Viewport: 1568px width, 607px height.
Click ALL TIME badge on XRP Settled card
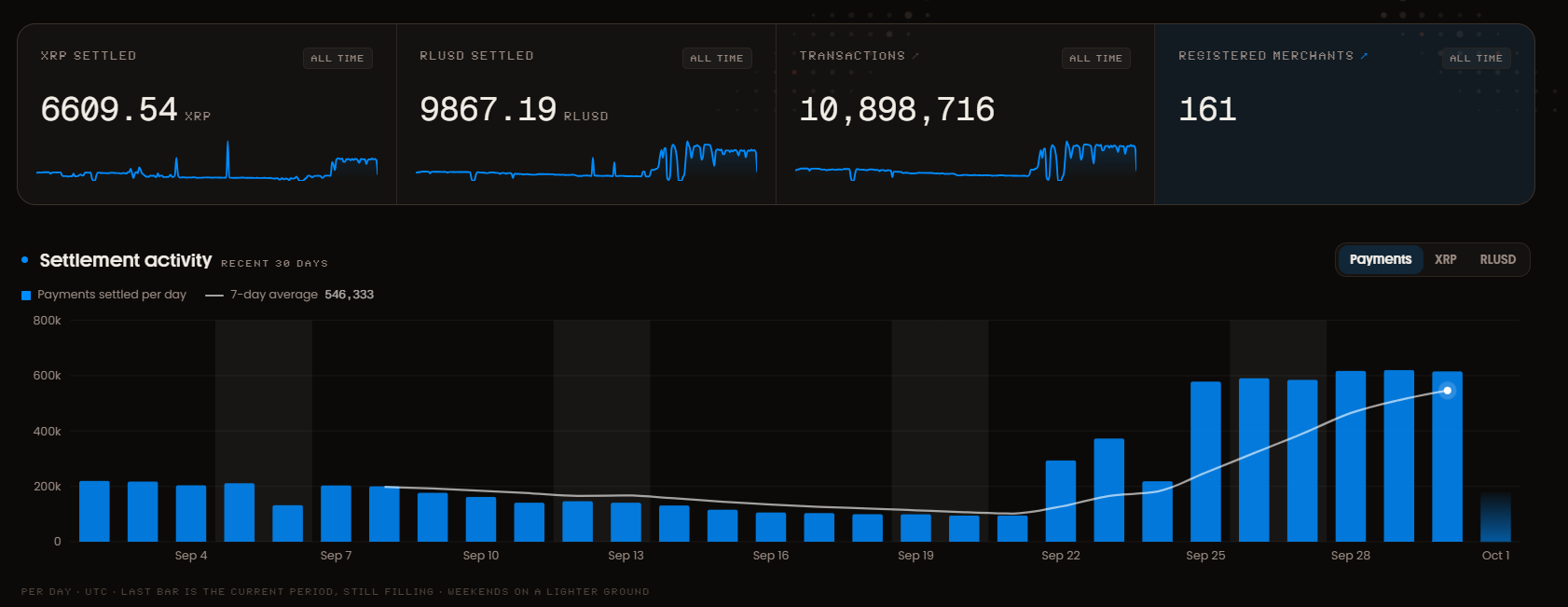(337, 58)
